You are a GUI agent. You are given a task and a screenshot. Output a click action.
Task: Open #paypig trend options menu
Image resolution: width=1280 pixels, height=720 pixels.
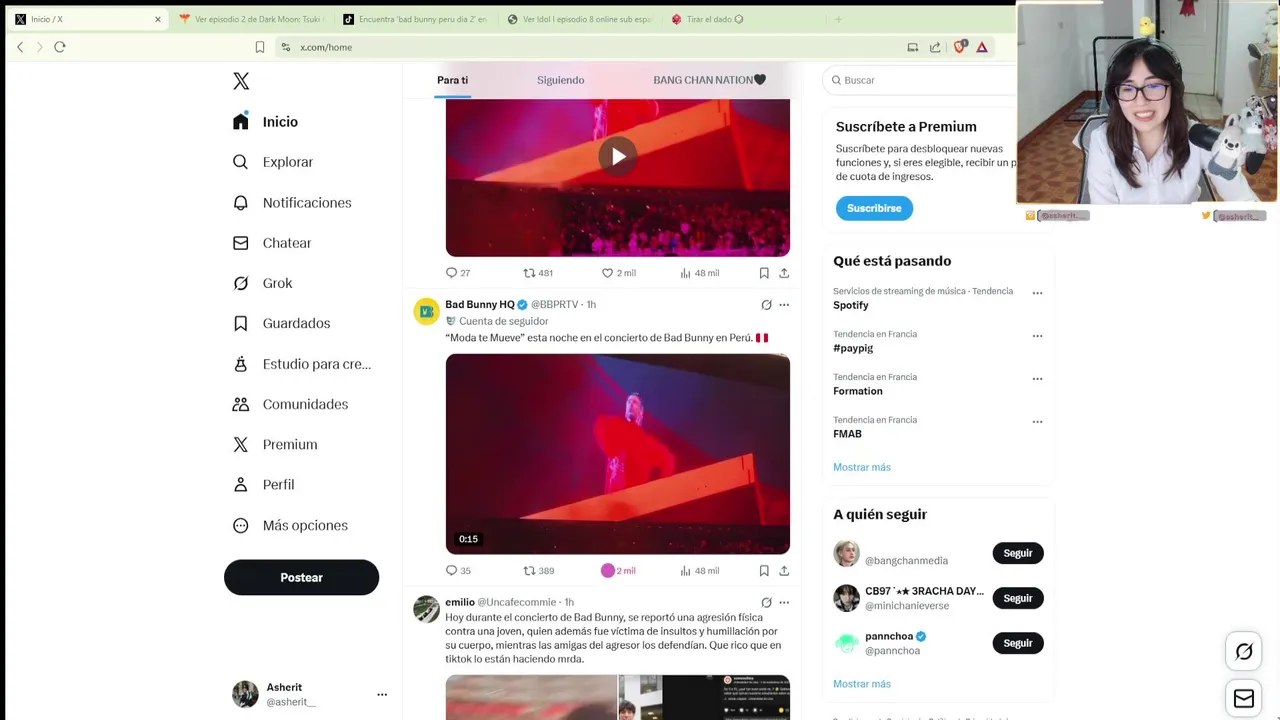coord(1037,336)
